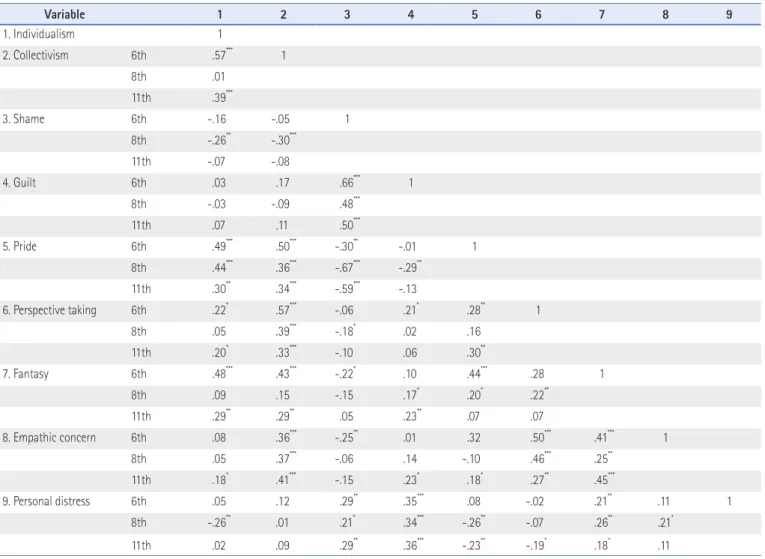
Task: Click column header '2'
Action: click(283, 15)
